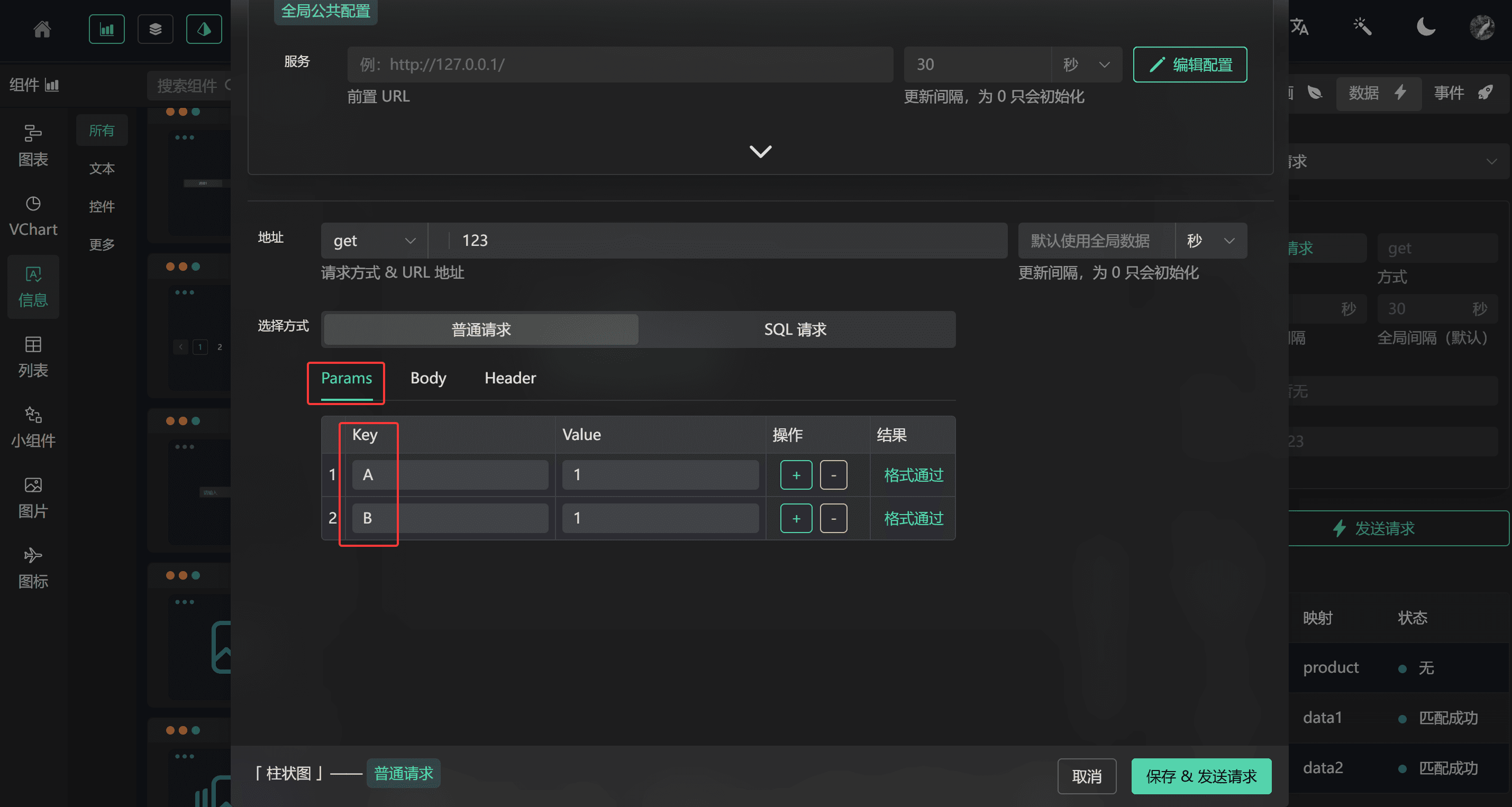Switch to the Body tab

tap(428, 378)
